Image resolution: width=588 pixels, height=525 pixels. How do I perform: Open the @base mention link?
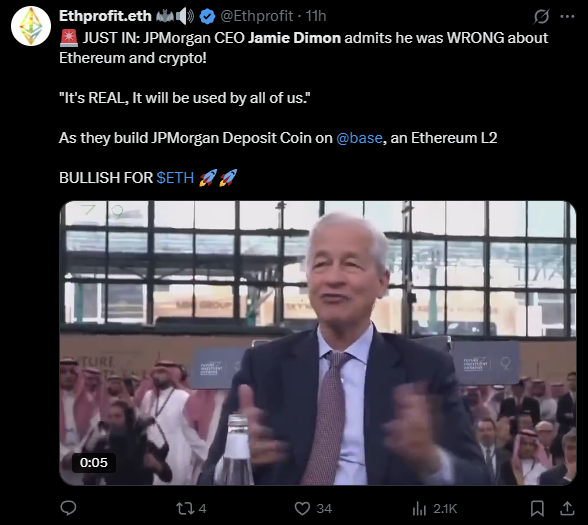(x=359, y=138)
